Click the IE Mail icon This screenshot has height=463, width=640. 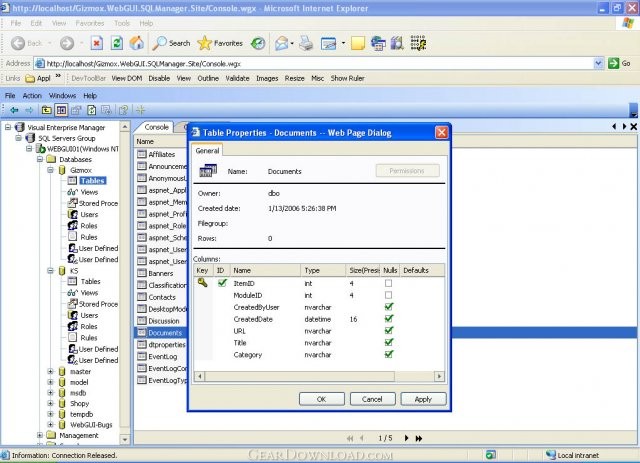click(x=282, y=43)
